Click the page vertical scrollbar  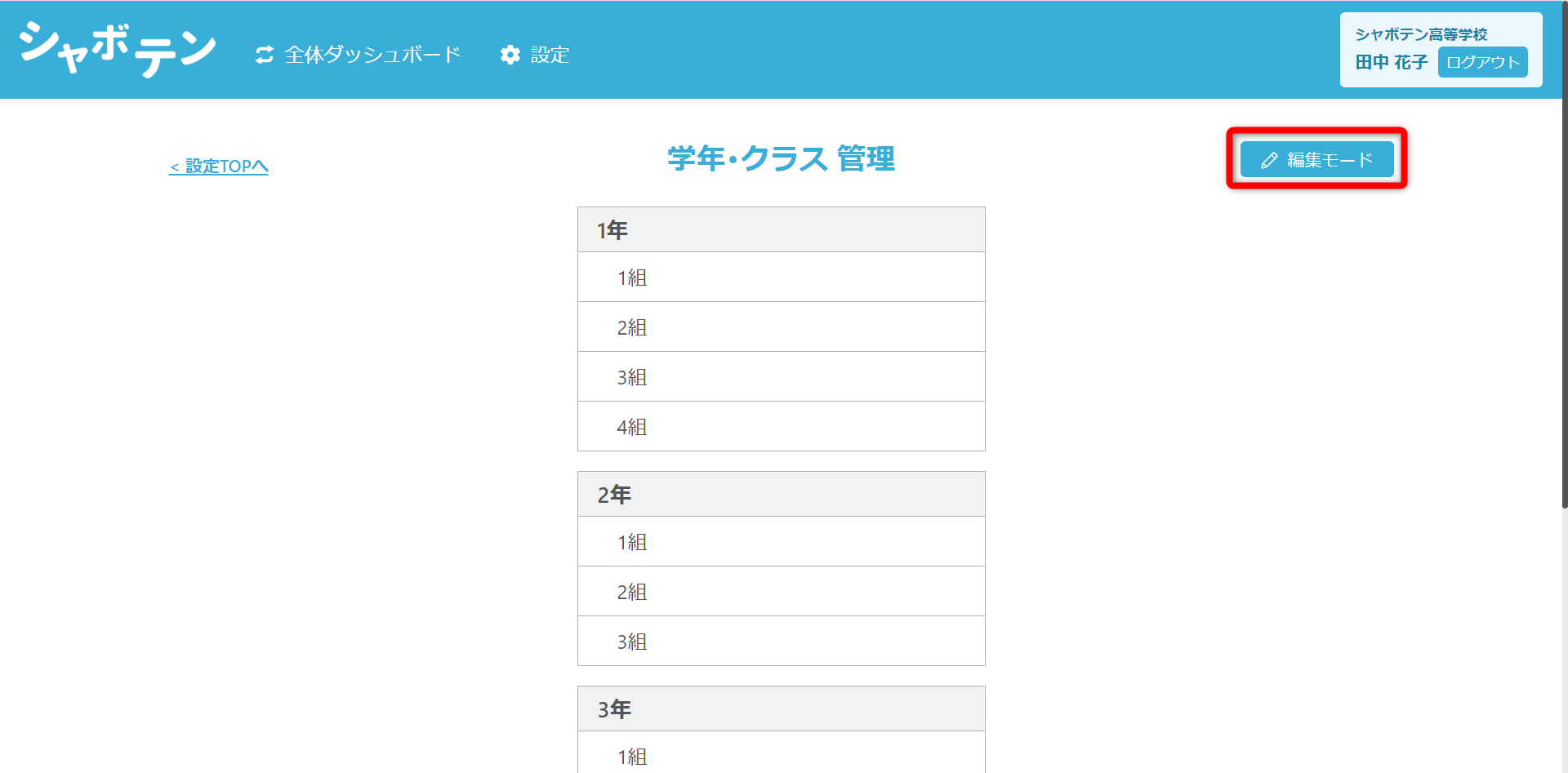[x=1564, y=253]
